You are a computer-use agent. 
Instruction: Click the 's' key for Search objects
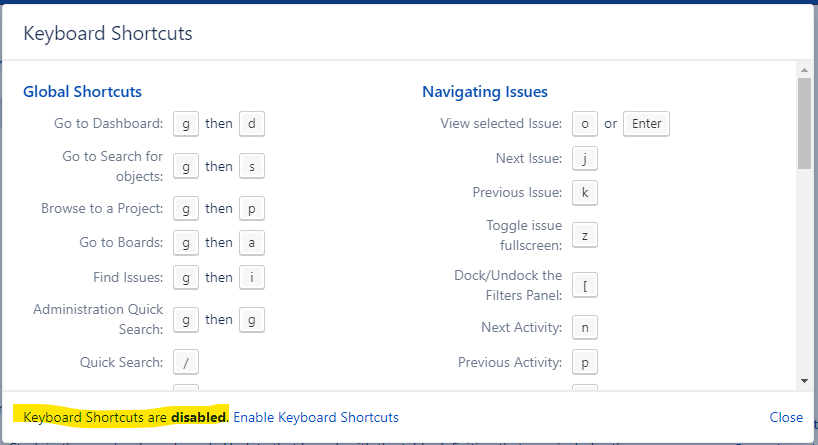coord(252,166)
